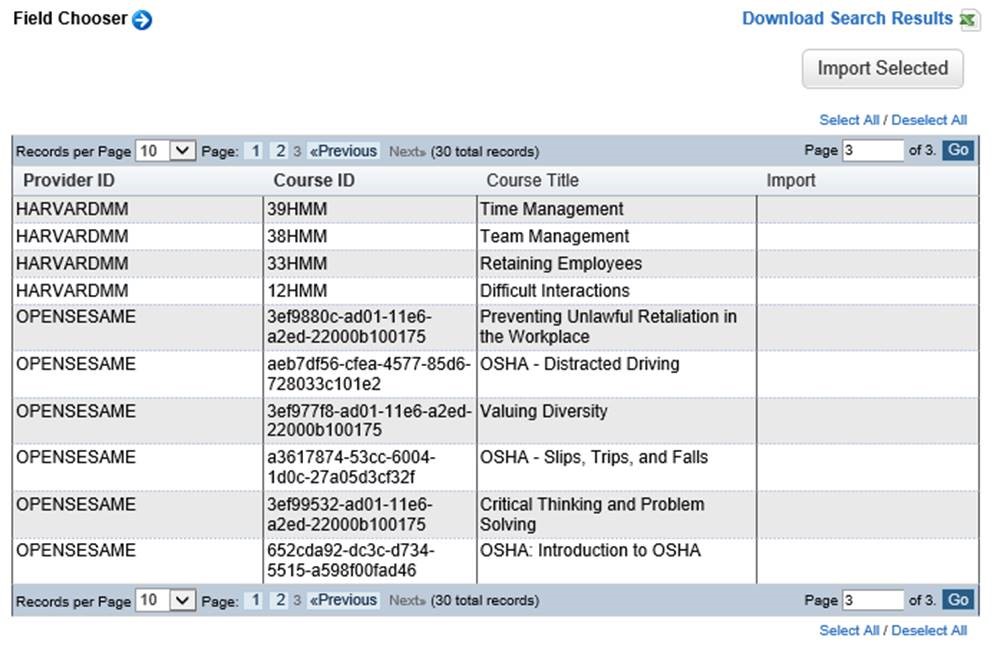Image resolution: width=997 pixels, height=661 pixels.
Task: Click course ID 39HMM
Action: click(x=297, y=209)
